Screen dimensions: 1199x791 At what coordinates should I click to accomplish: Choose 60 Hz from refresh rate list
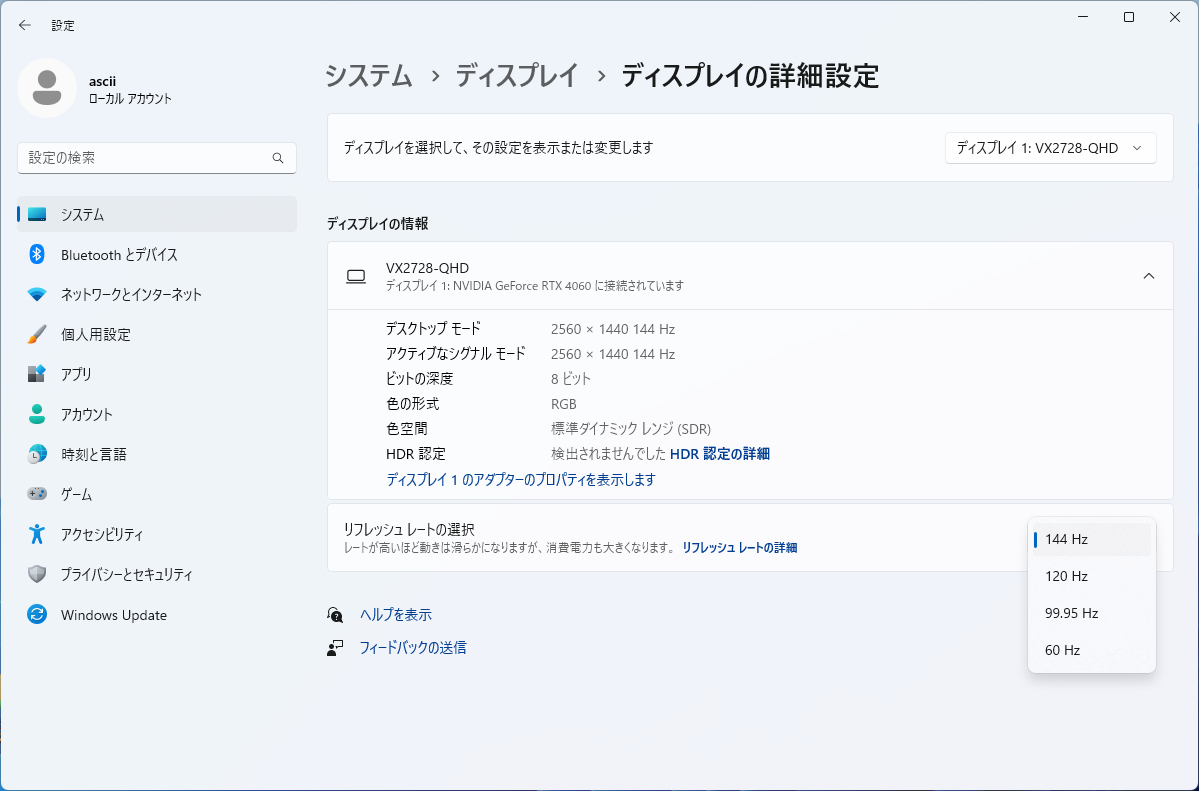(x=1062, y=650)
